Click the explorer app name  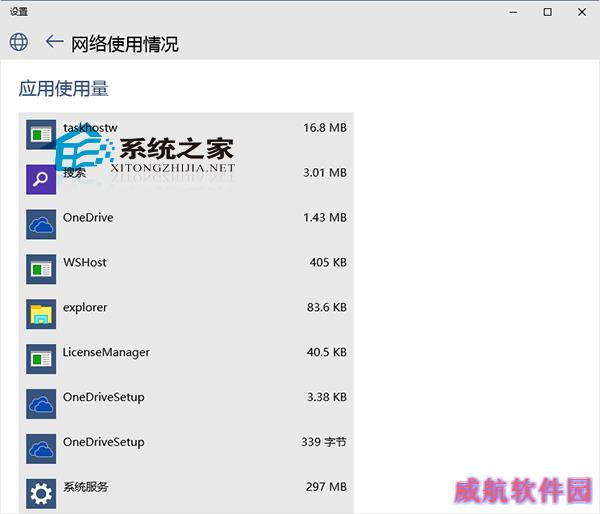tap(85, 307)
